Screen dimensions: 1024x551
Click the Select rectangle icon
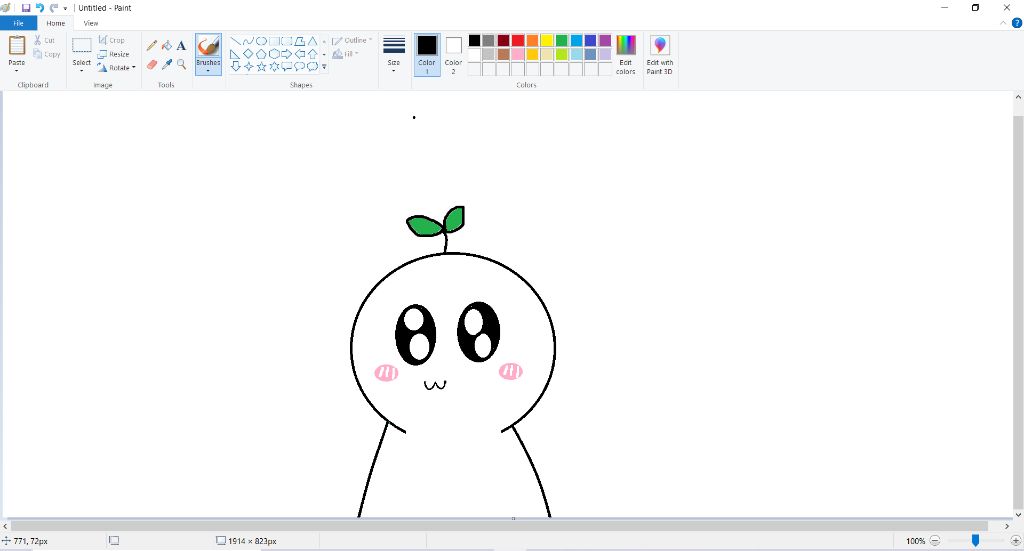coord(82,46)
